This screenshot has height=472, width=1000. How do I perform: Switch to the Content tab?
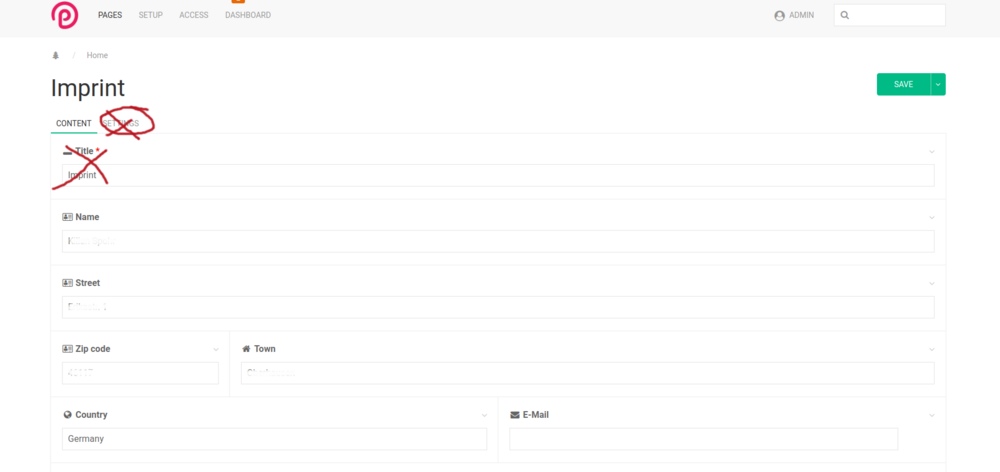click(x=74, y=123)
